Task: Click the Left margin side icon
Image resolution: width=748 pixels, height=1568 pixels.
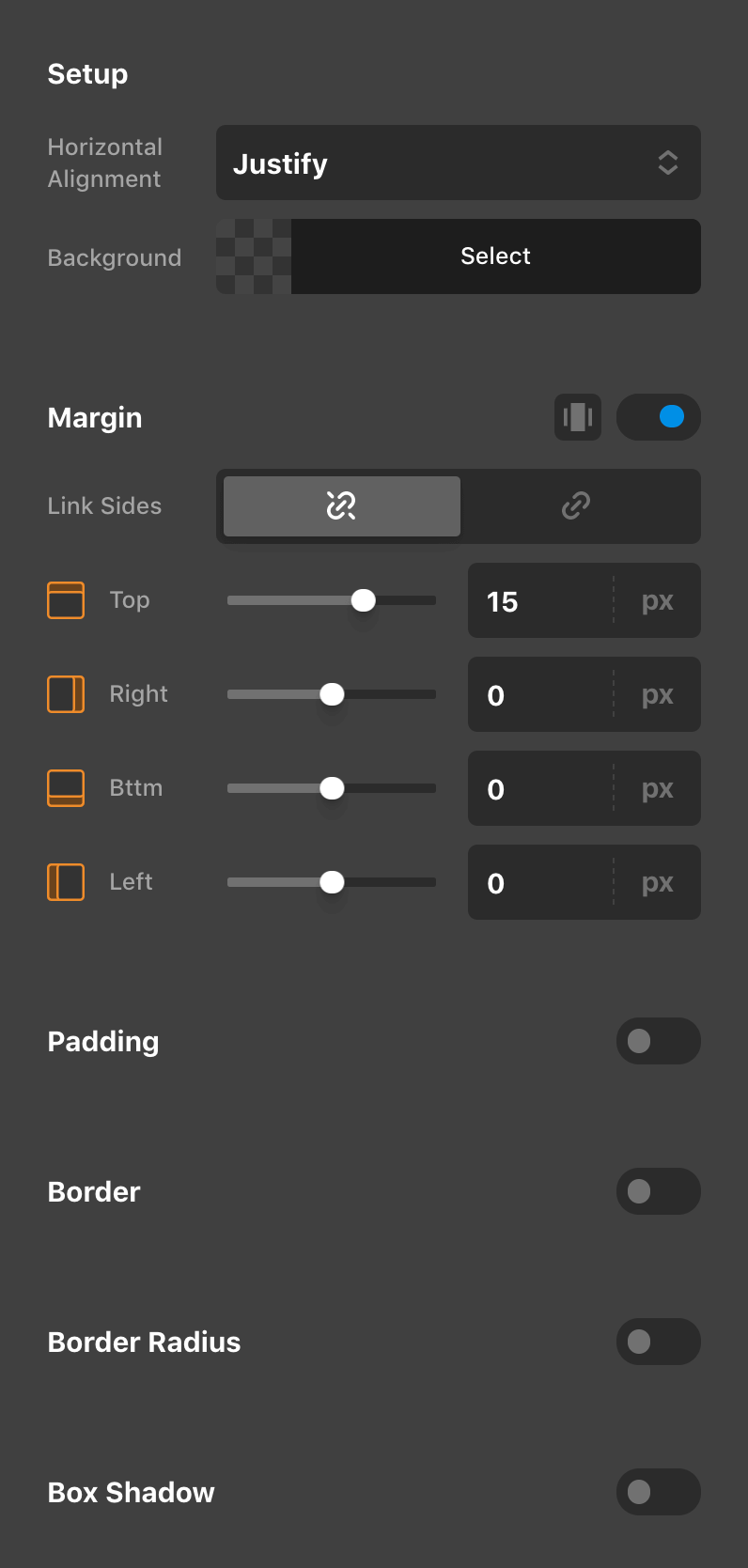Action: pos(66,882)
